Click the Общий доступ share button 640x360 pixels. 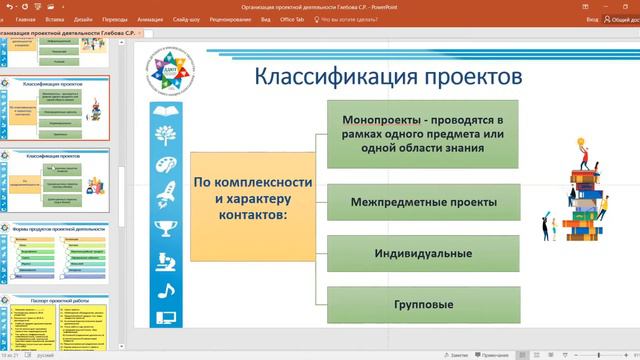622,19
